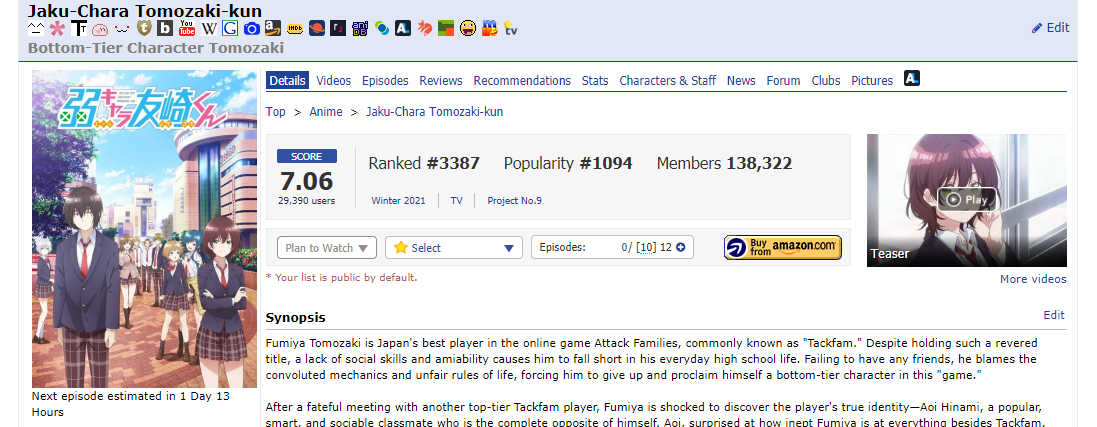
Task: Open the Reviews tab
Action: [441, 80]
